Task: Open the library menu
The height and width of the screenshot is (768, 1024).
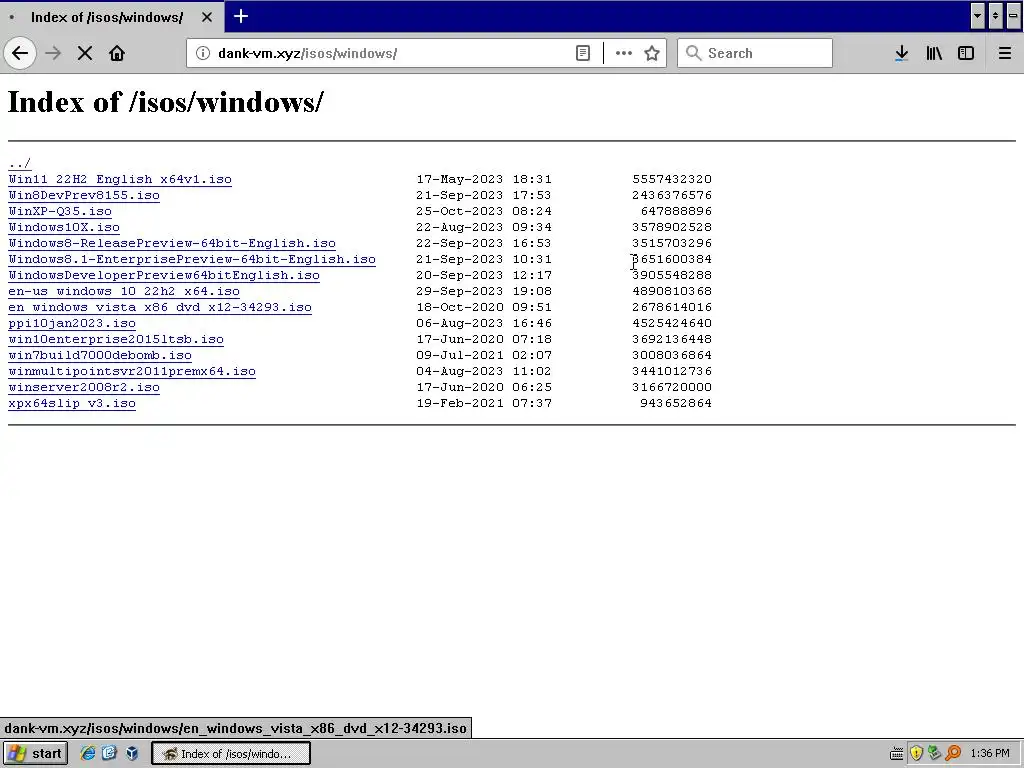Action: click(x=934, y=53)
